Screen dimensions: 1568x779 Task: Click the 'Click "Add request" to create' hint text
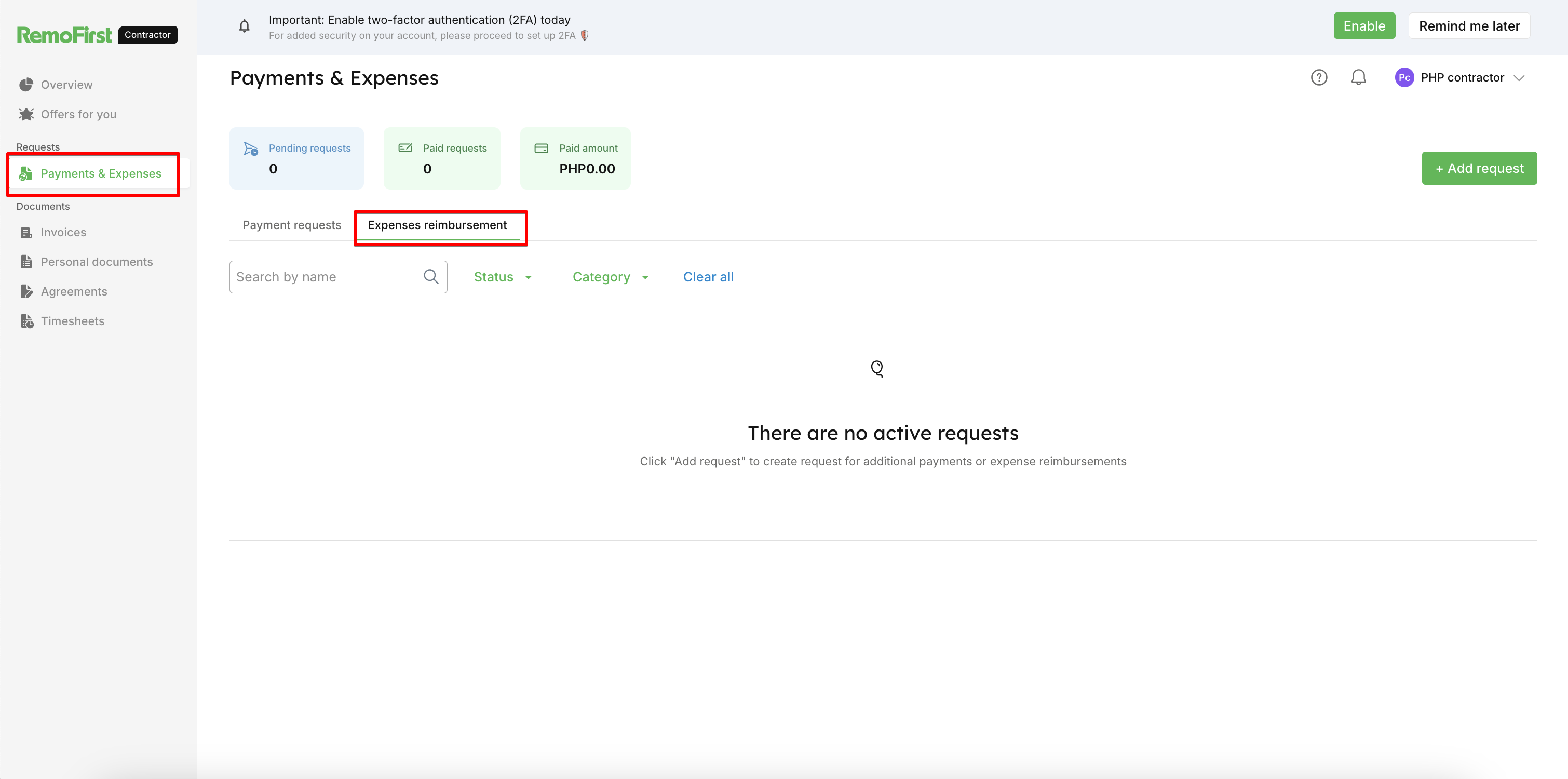(883, 462)
